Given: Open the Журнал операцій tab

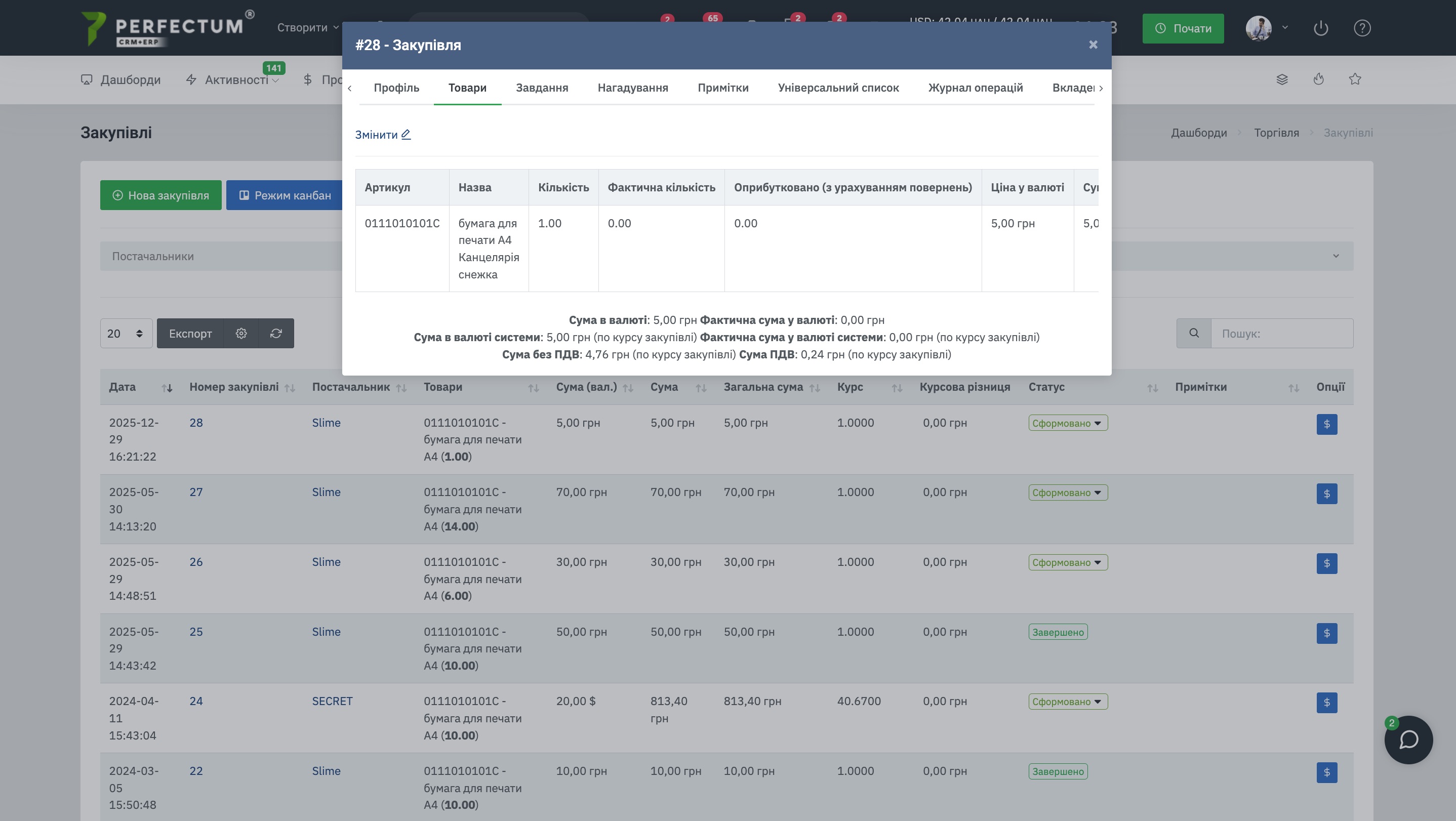Looking at the screenshot, I should click(x=975, y=88).
